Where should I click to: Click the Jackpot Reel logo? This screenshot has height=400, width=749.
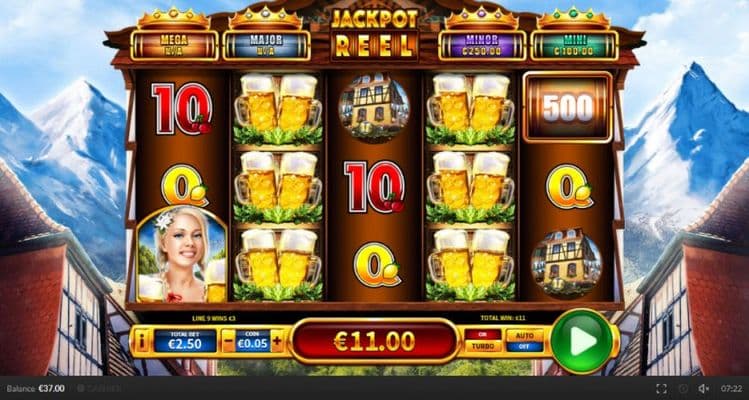[x=374, y=33]
